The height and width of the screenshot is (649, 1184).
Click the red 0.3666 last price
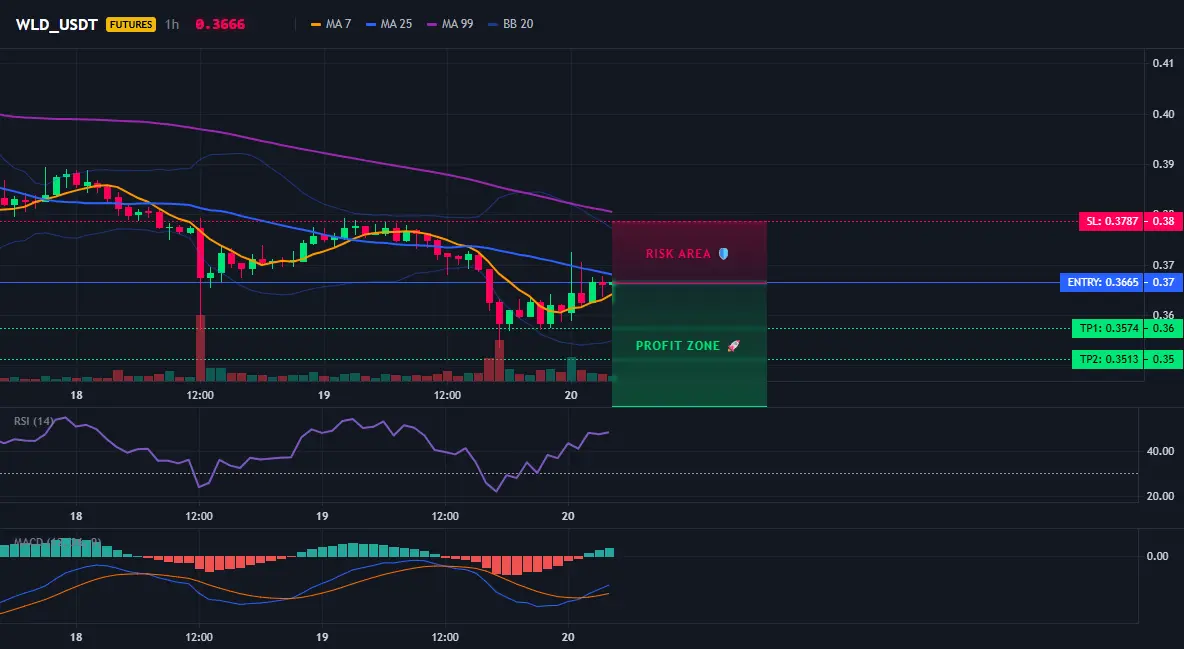point(220,24)
